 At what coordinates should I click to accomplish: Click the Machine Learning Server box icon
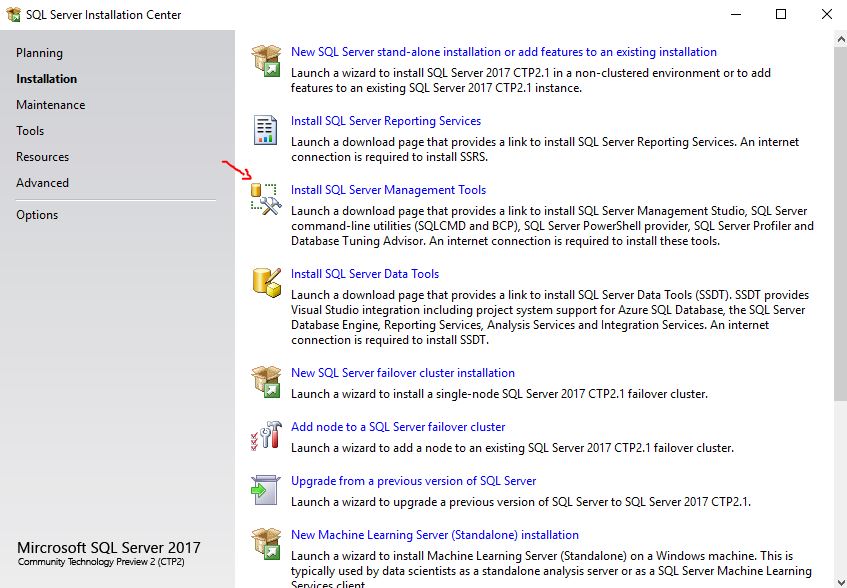click(266, 543)
